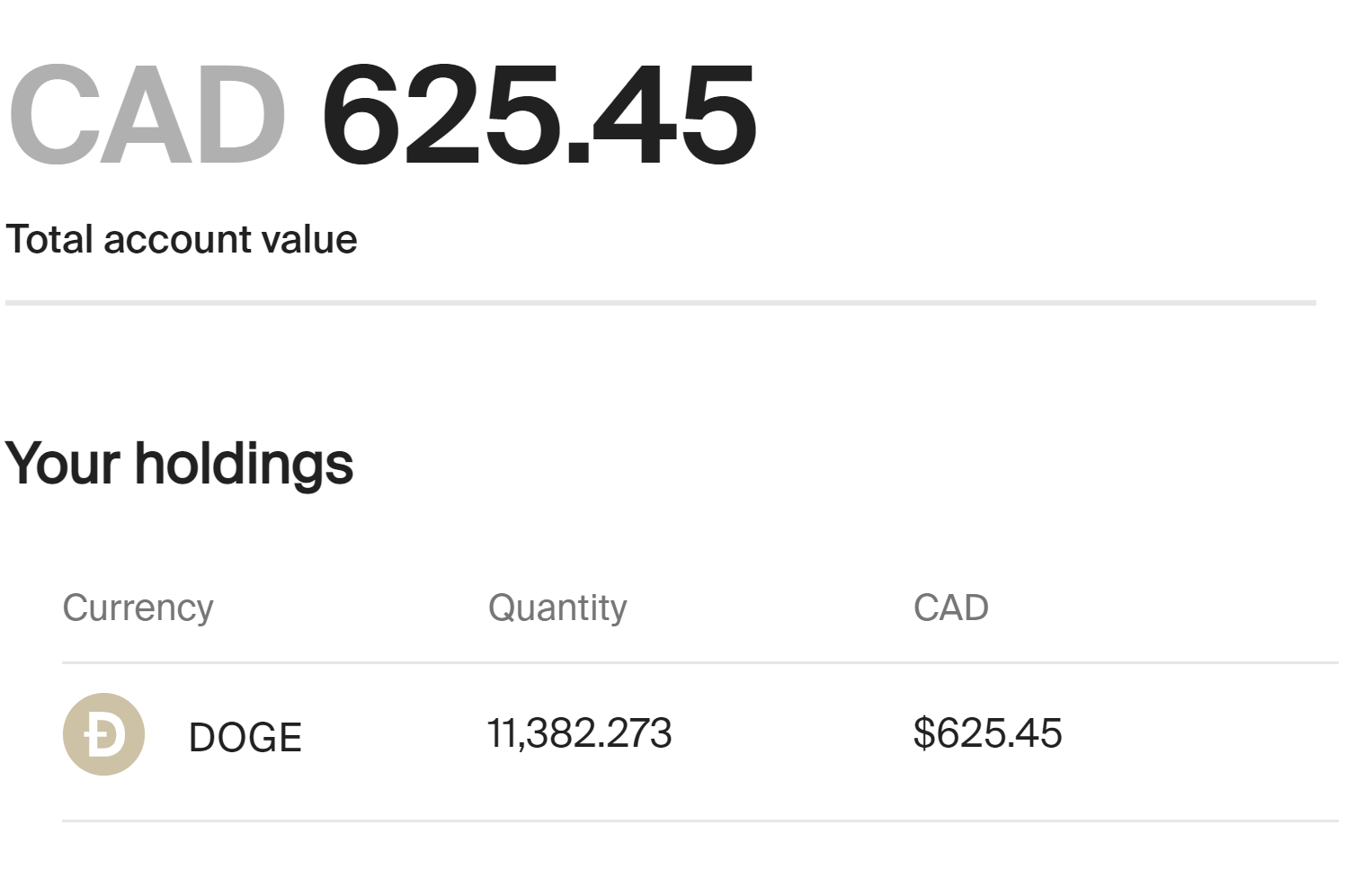This screenshot has width=1363, height=896.
Task: Click the dollar sign in DOGE row value
Action: pyautogui.click(x=923, y=733)
